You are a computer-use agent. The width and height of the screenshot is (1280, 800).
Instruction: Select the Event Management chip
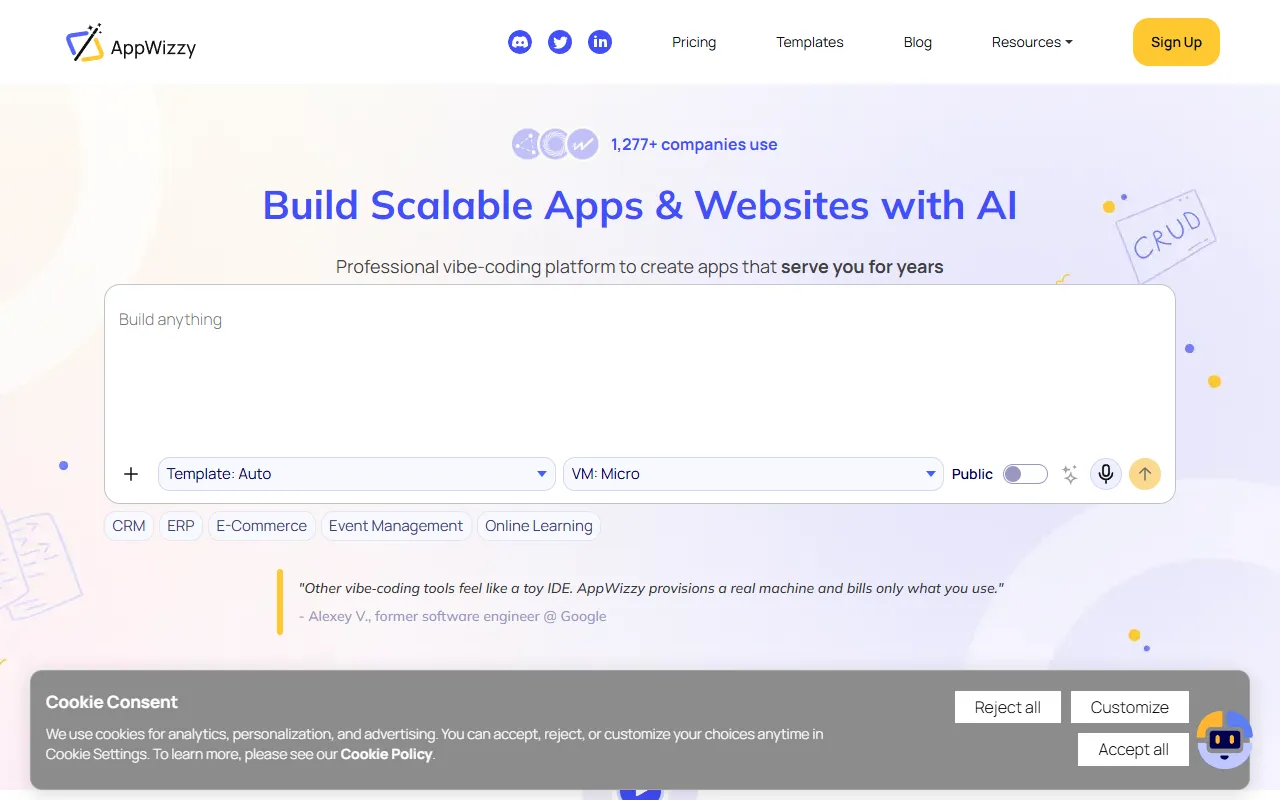396,526
